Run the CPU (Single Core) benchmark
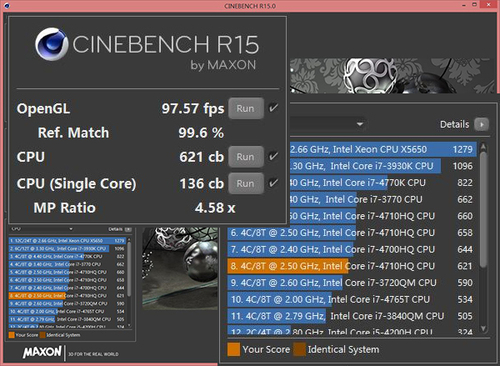The width and height of the screenshot is (500, 366). [x=246, y=183]
